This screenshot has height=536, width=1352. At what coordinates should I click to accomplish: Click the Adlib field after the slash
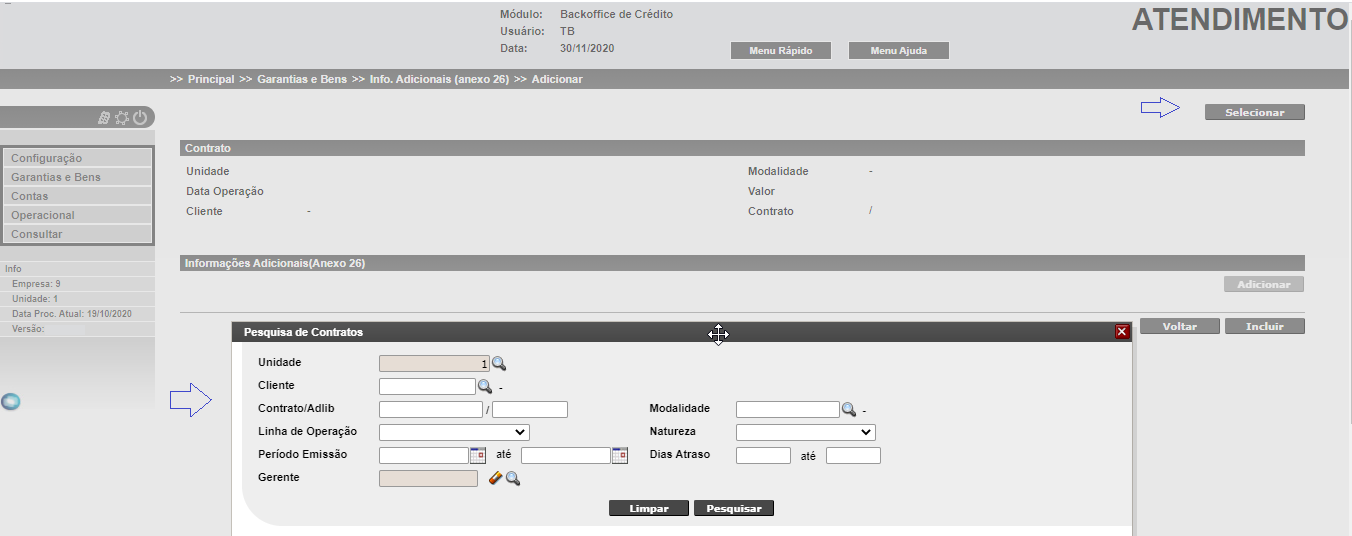click(x=530, y=409)
